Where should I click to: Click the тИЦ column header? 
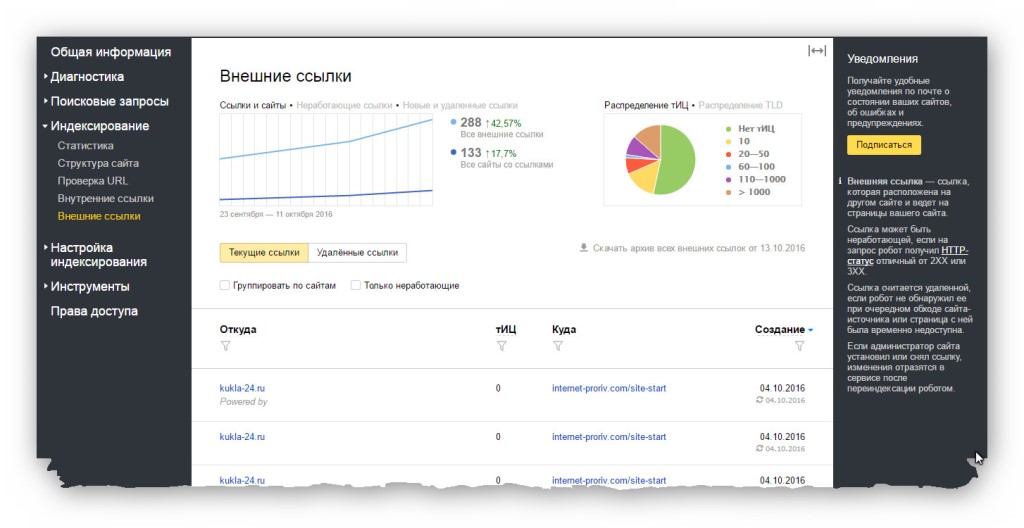[505, 329]
